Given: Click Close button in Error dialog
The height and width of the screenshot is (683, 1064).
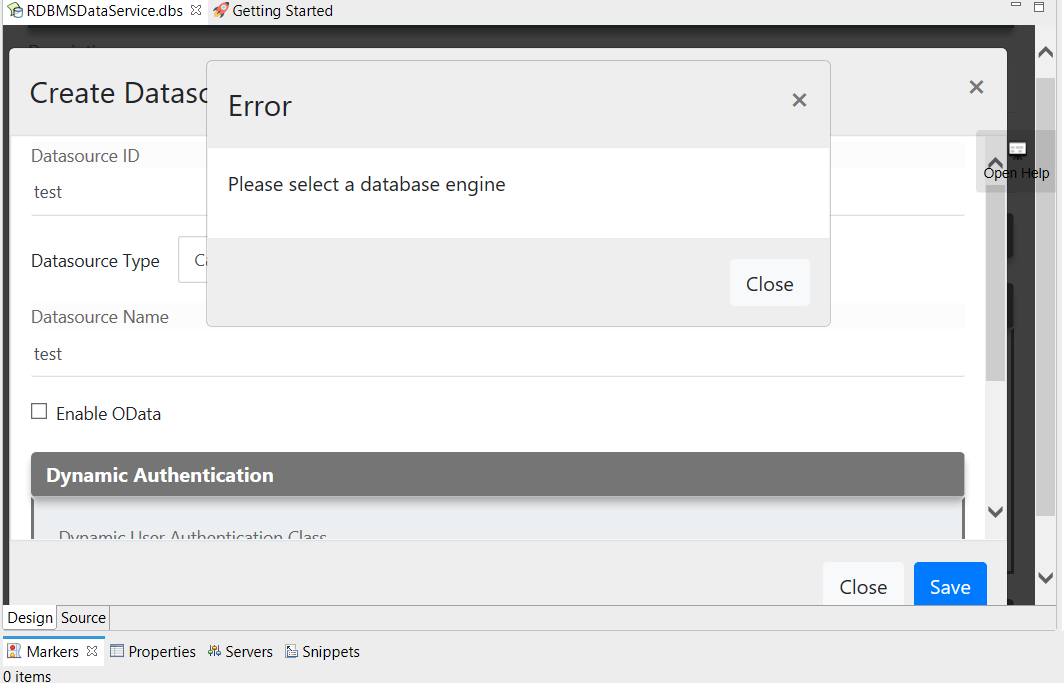Looking at the screenshot, I should (x=770, y=284).
